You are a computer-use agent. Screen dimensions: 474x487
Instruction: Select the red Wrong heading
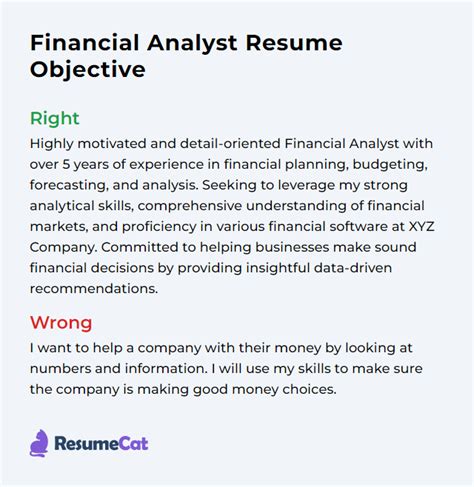tap(61, 322)
